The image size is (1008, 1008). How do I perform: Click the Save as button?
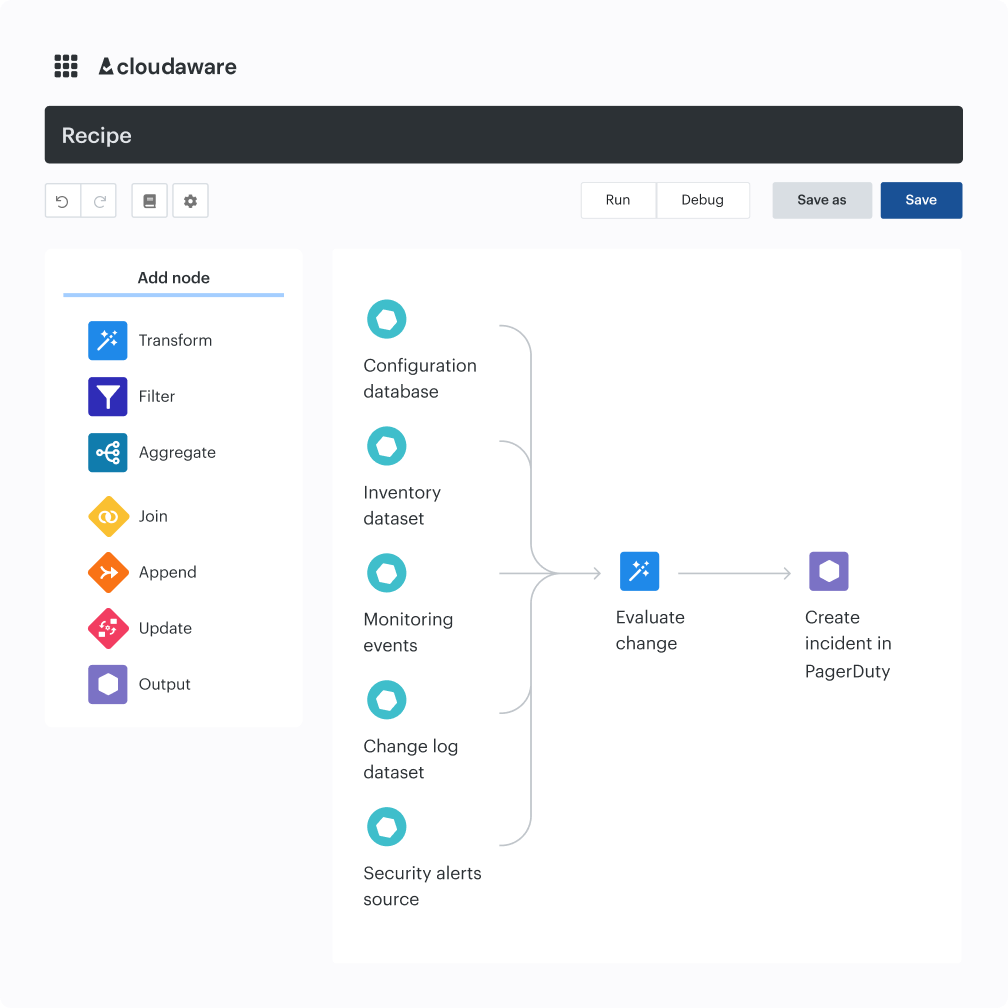pos(821,200)
